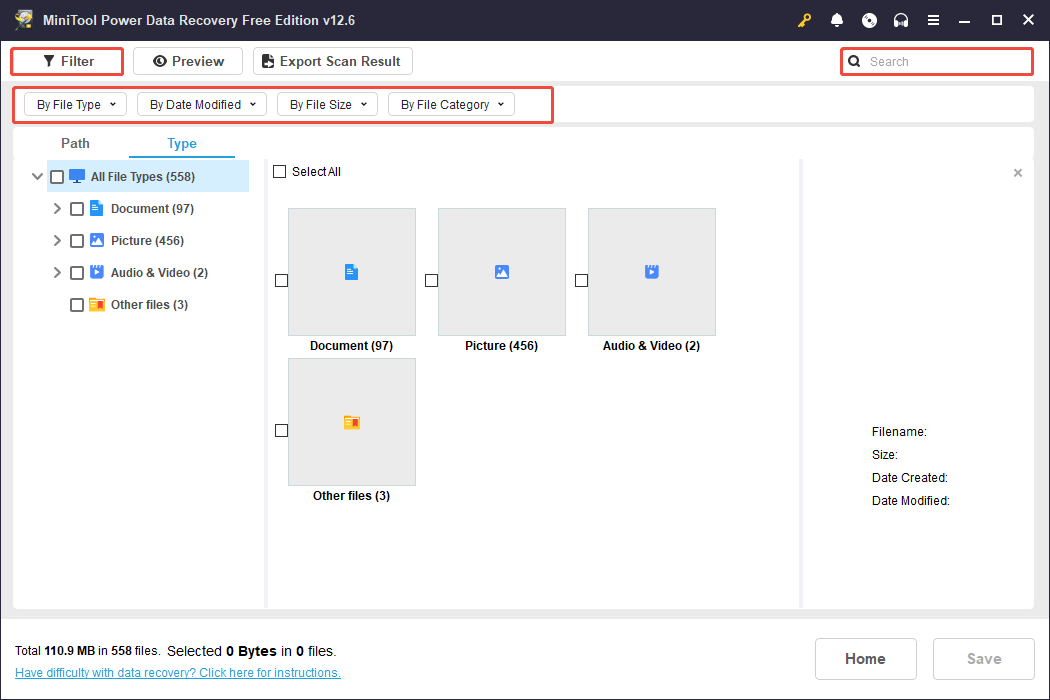Expand the Picture (456) tree node
The height and width of the screenshot is (700, 1050).
pos(58,241)
